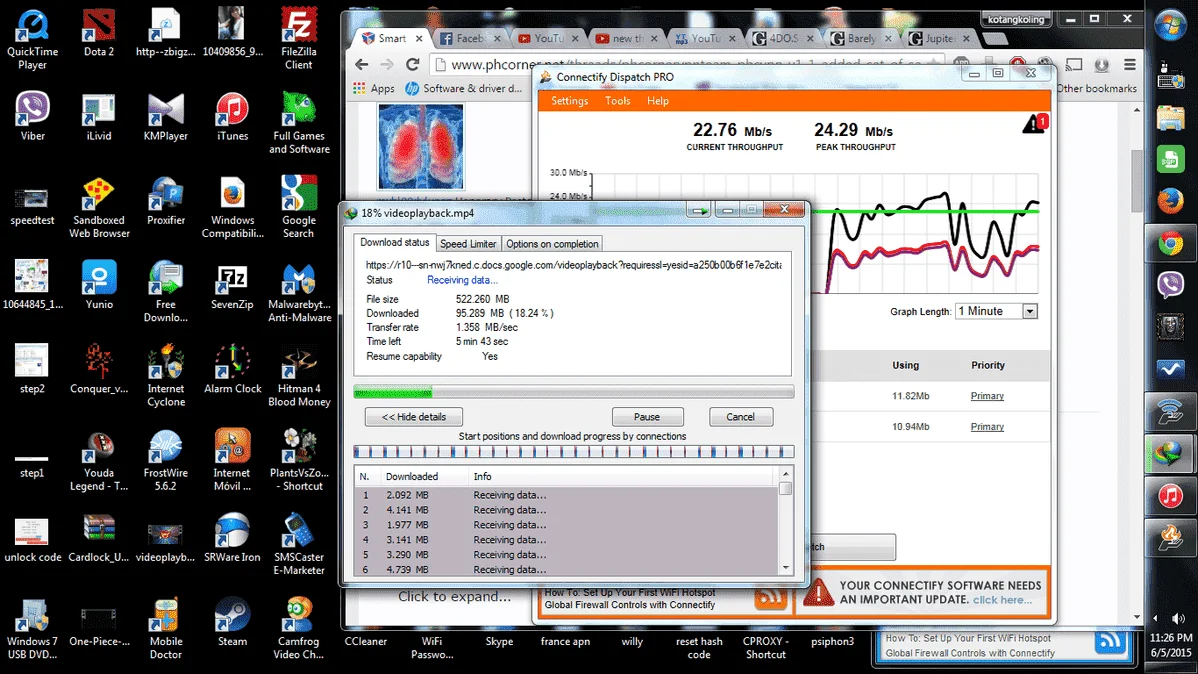Click Connectify alert warning icon
Screen dimensions: 1198x674
pos(1034,123)
